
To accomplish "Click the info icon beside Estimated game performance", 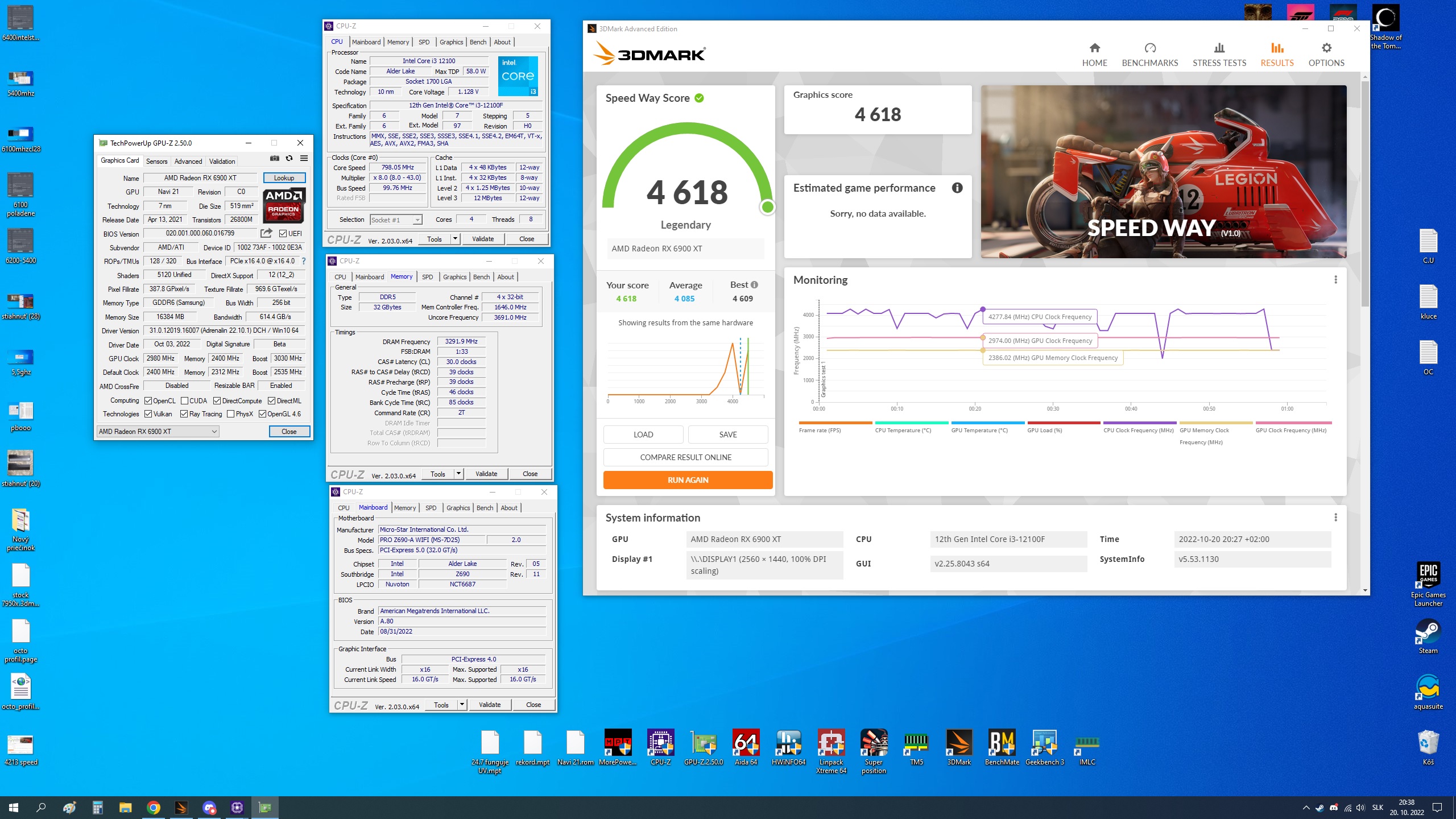I will 957,188.
